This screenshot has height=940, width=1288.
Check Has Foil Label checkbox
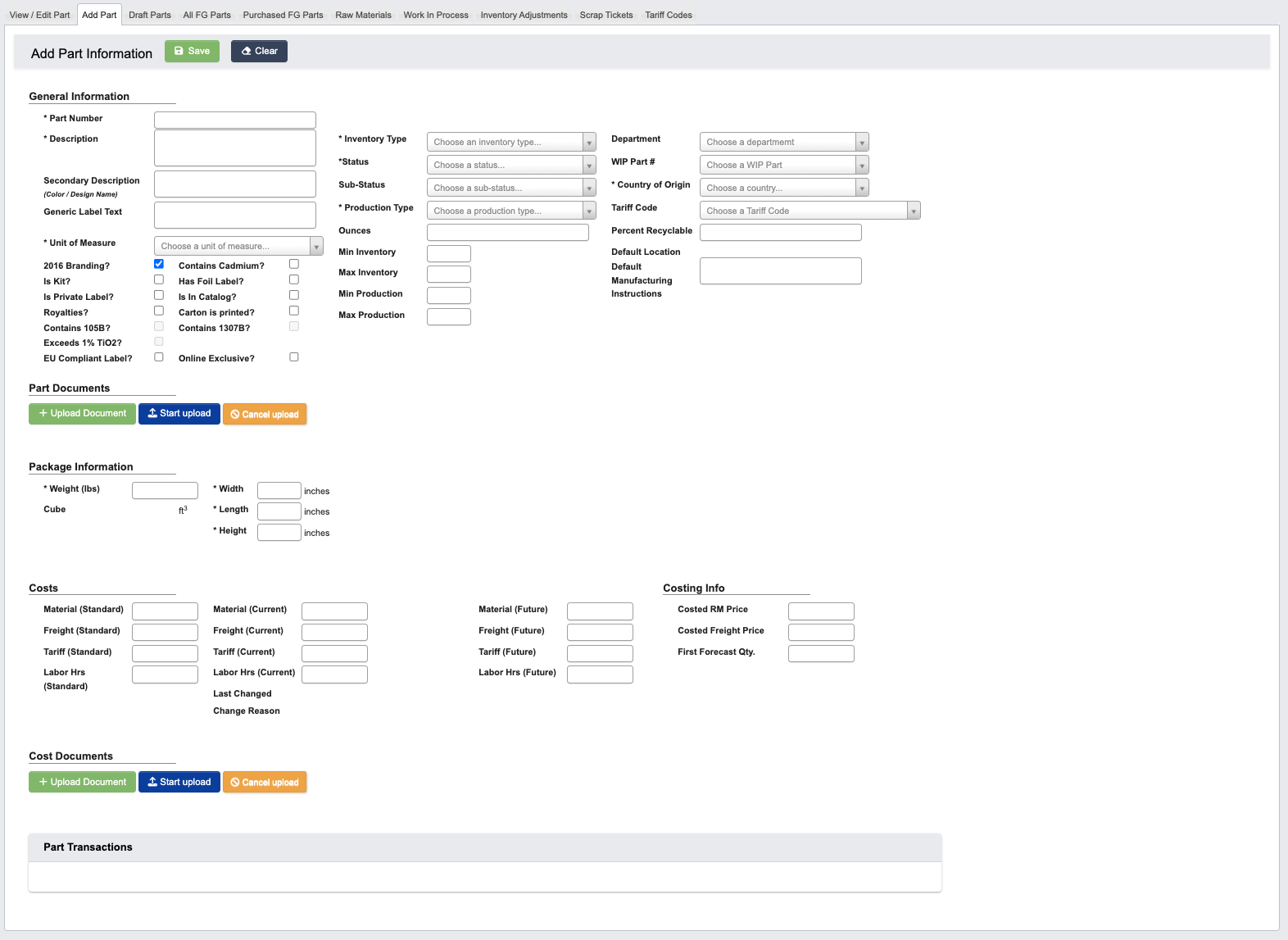[294, 279]
